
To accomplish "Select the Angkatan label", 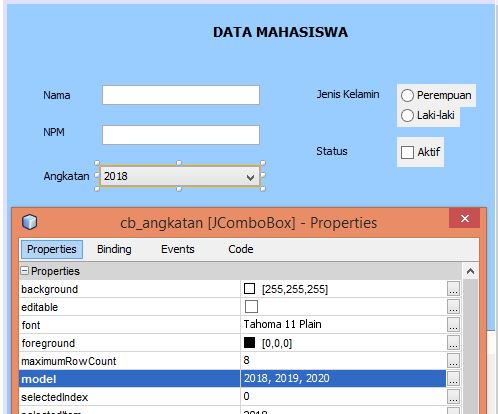I will [66, 176].
